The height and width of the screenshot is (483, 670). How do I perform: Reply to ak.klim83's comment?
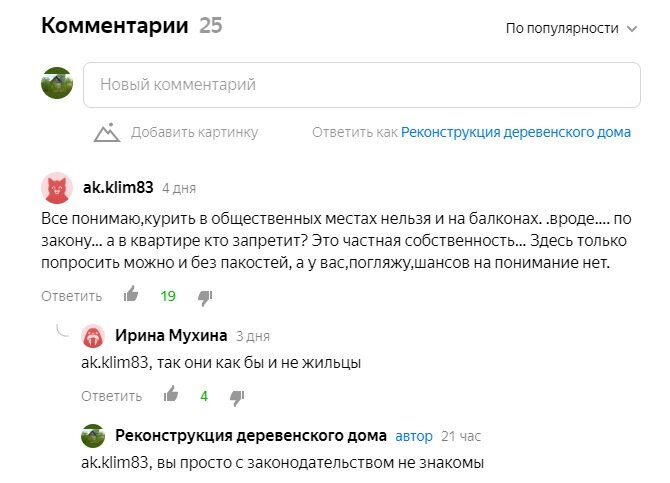click(71, 296)
